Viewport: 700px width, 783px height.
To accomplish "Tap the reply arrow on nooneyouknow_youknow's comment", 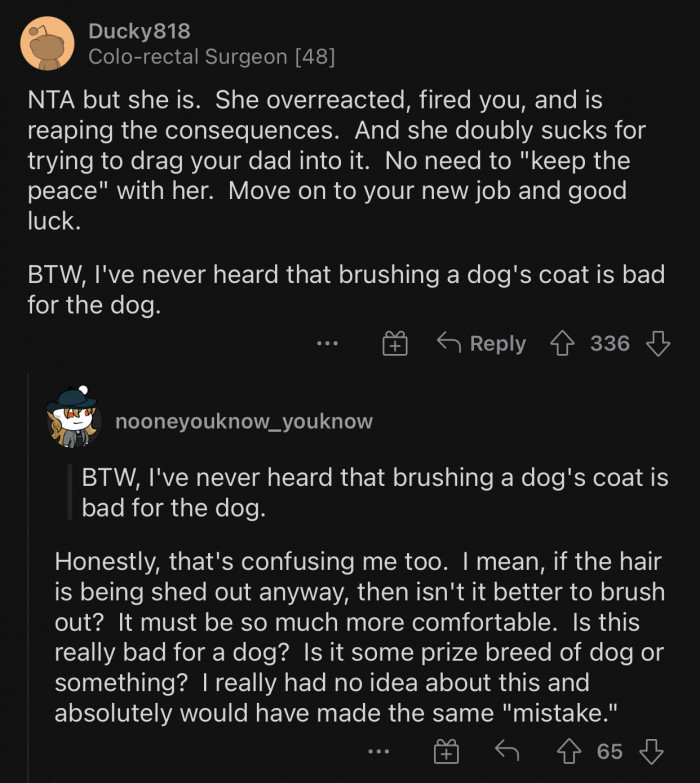I will pyautogui.click(x=507, y=751).
